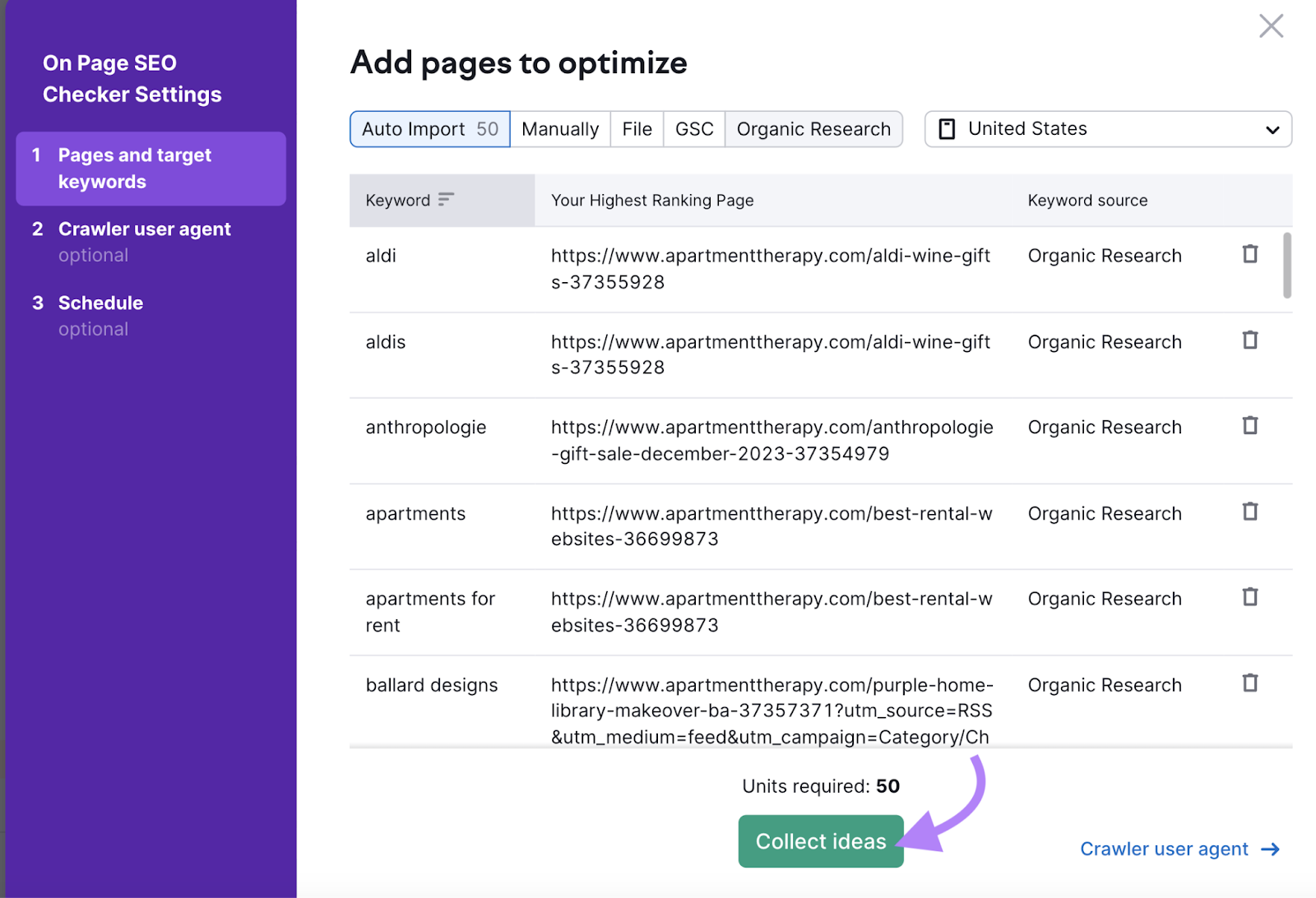This screenshot has height=898, width=1316.
Task: Remove the "aldis" keyword entry
Action: tap(1249, 340)
